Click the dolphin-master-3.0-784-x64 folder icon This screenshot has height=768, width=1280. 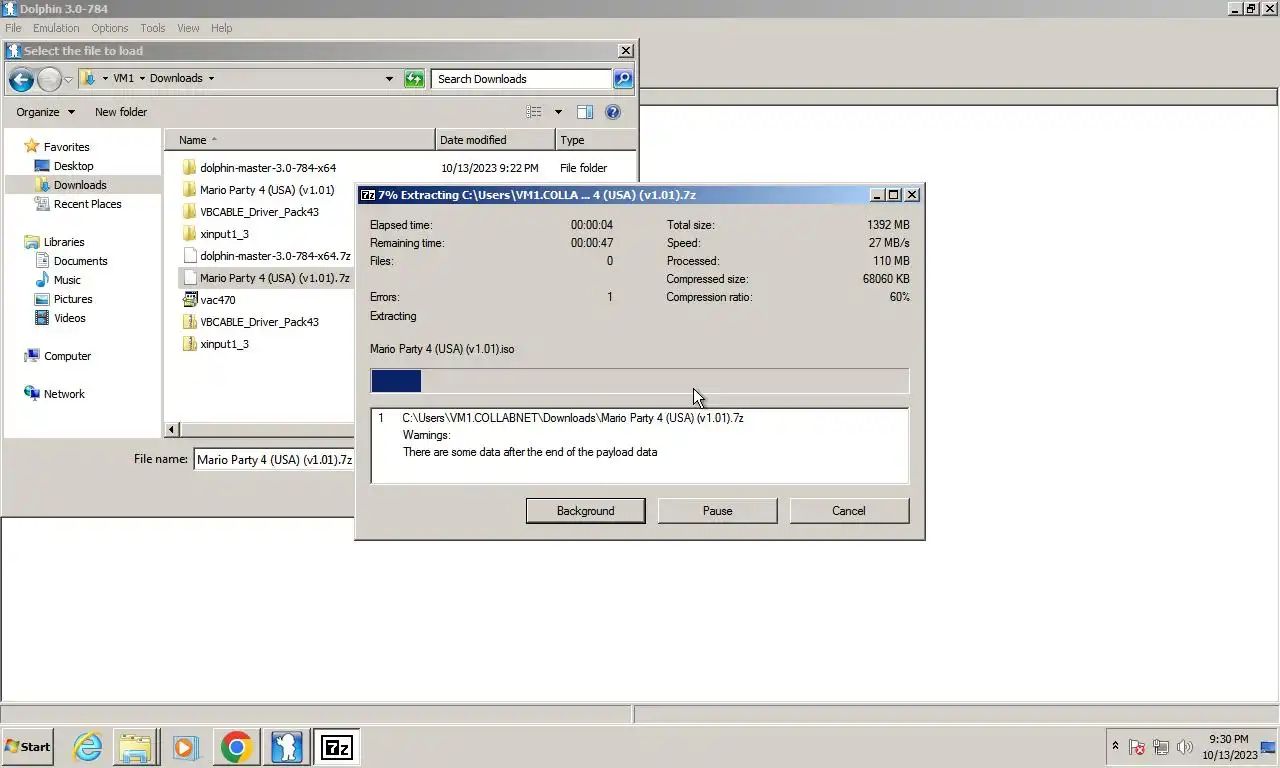tap(189, 168)
